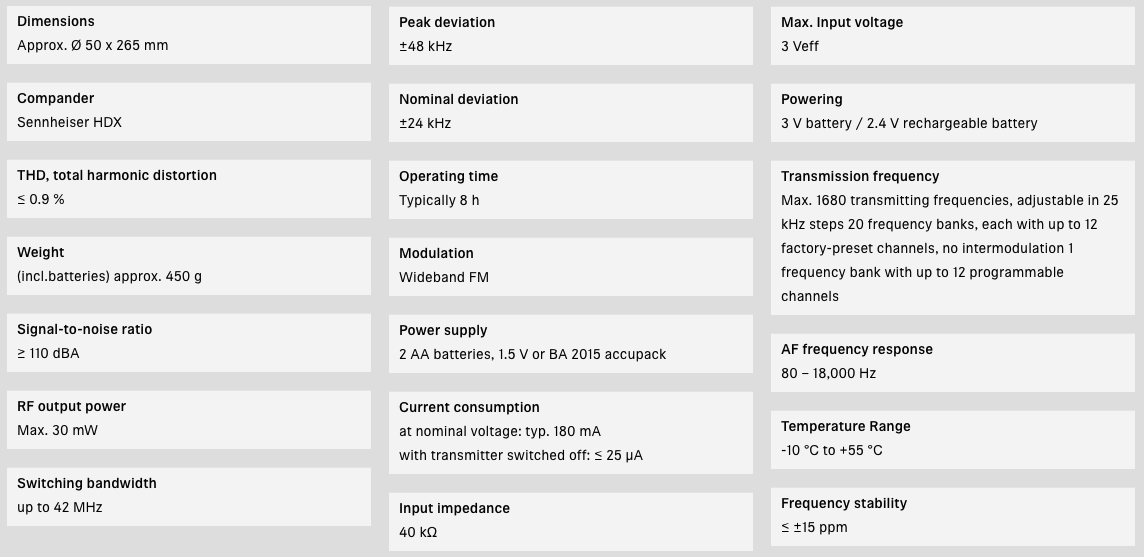The height and width of the screenshot is (557, 1144).
Task: Click the Current consumption heading
Action: tap(469, 407)
